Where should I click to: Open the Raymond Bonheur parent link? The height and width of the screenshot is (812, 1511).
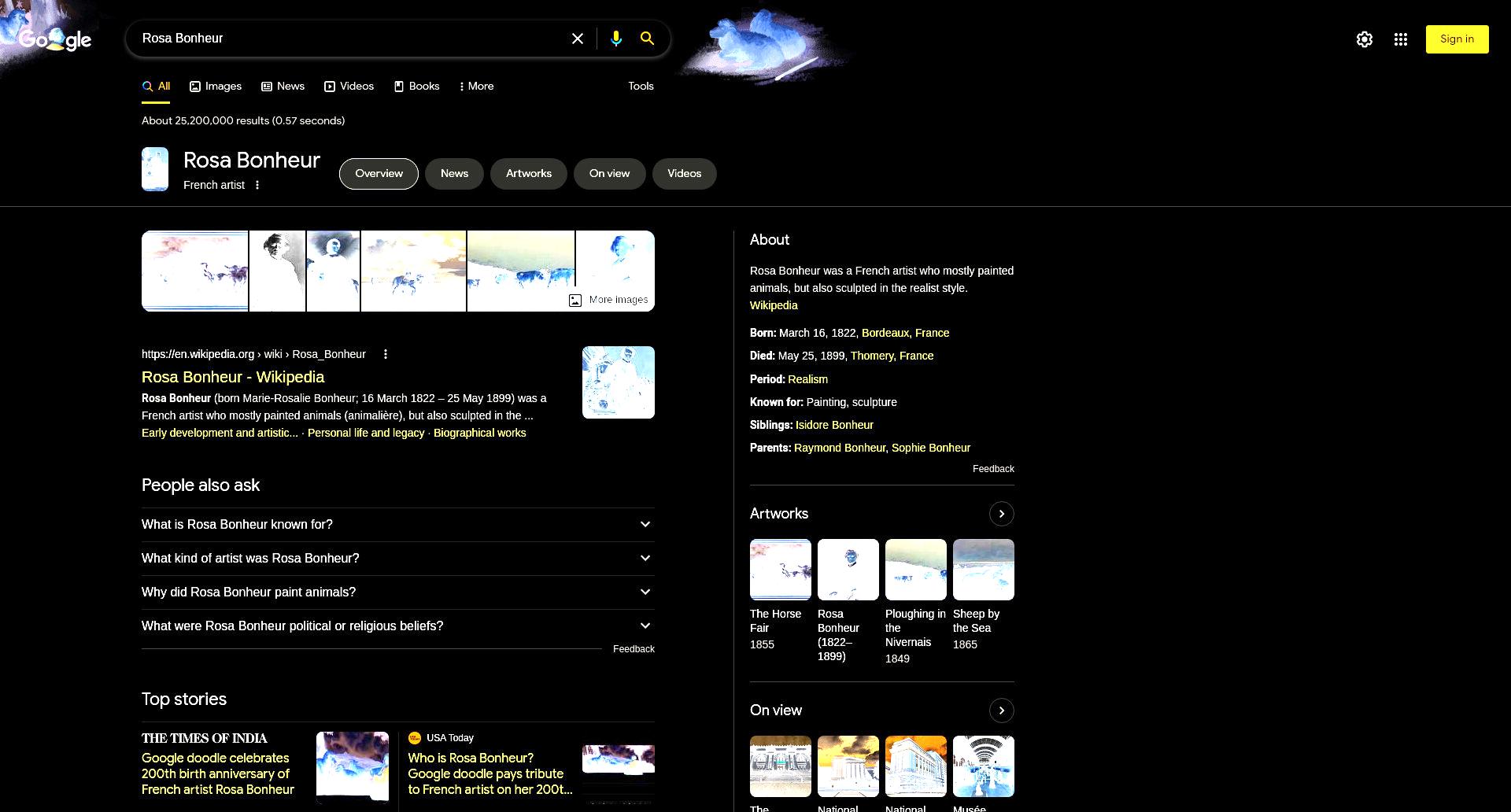point(840,448)
